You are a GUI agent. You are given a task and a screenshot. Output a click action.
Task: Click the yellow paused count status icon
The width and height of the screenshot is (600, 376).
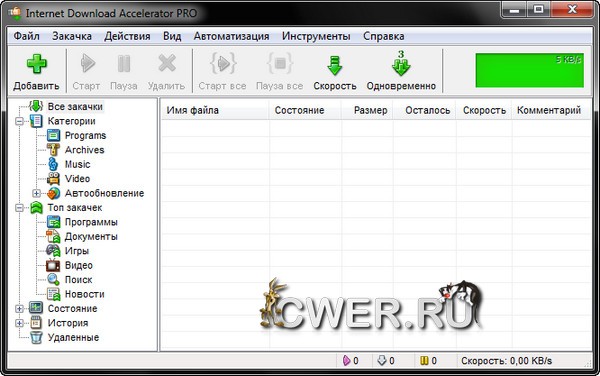424,360
